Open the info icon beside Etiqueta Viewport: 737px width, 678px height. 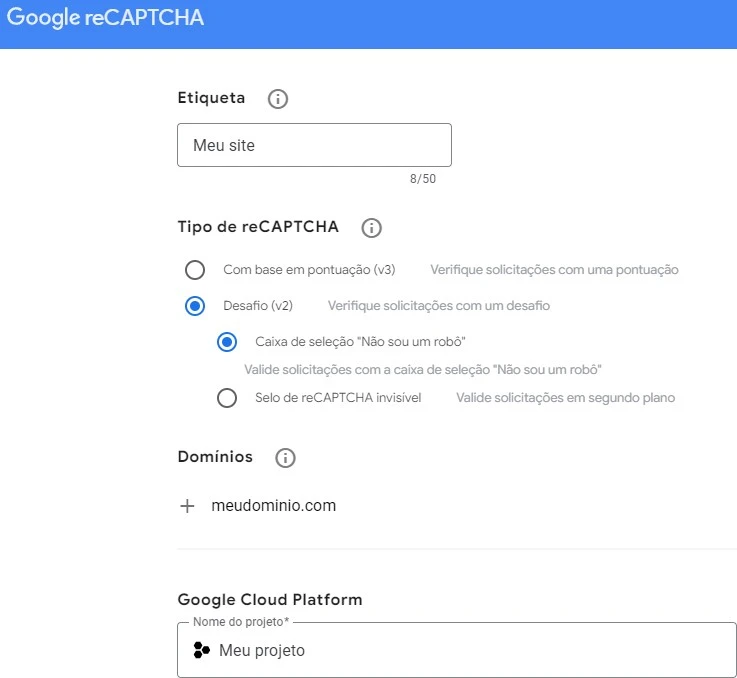(x=277, y=99)
